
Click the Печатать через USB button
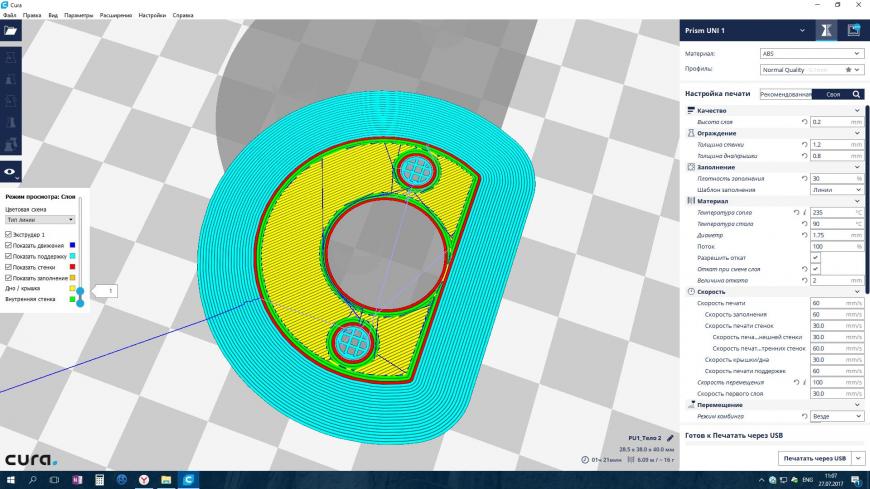[815, 458]
